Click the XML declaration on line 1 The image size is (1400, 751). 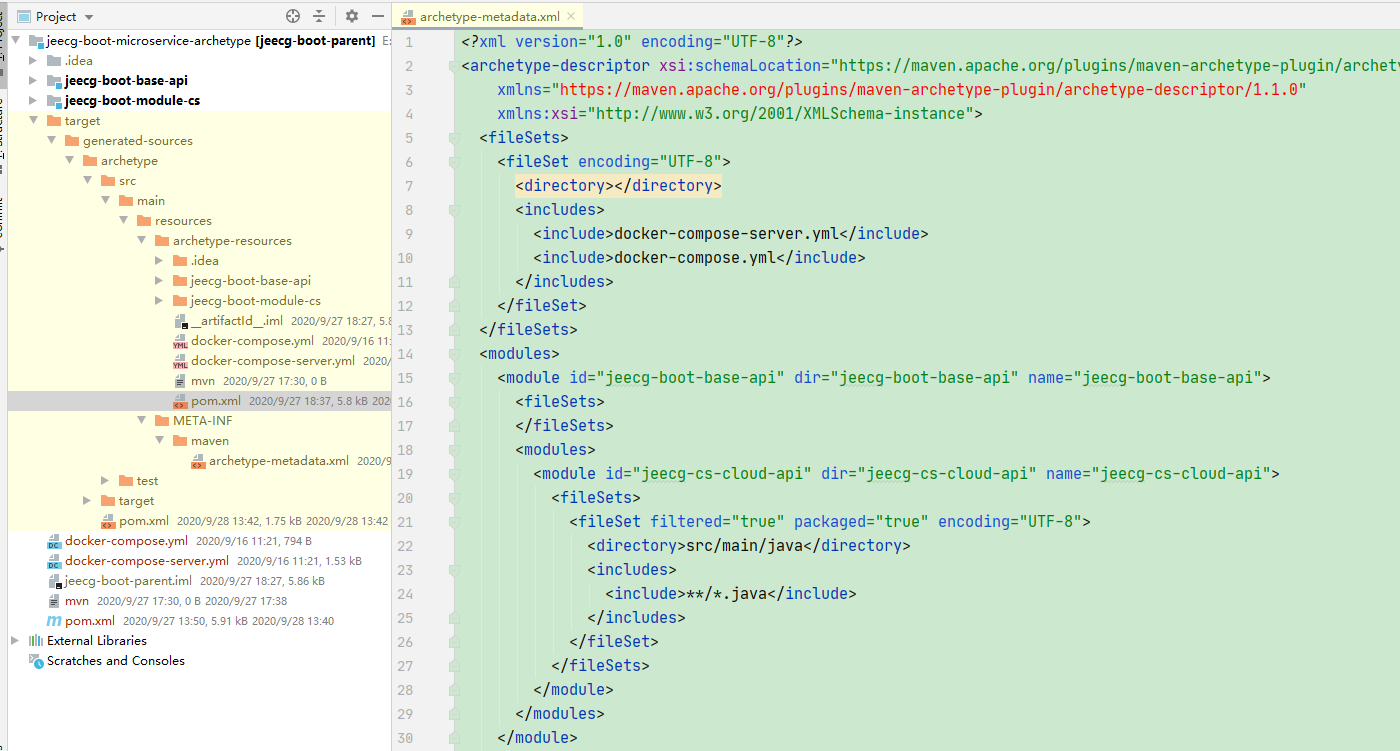click(632, 42)
